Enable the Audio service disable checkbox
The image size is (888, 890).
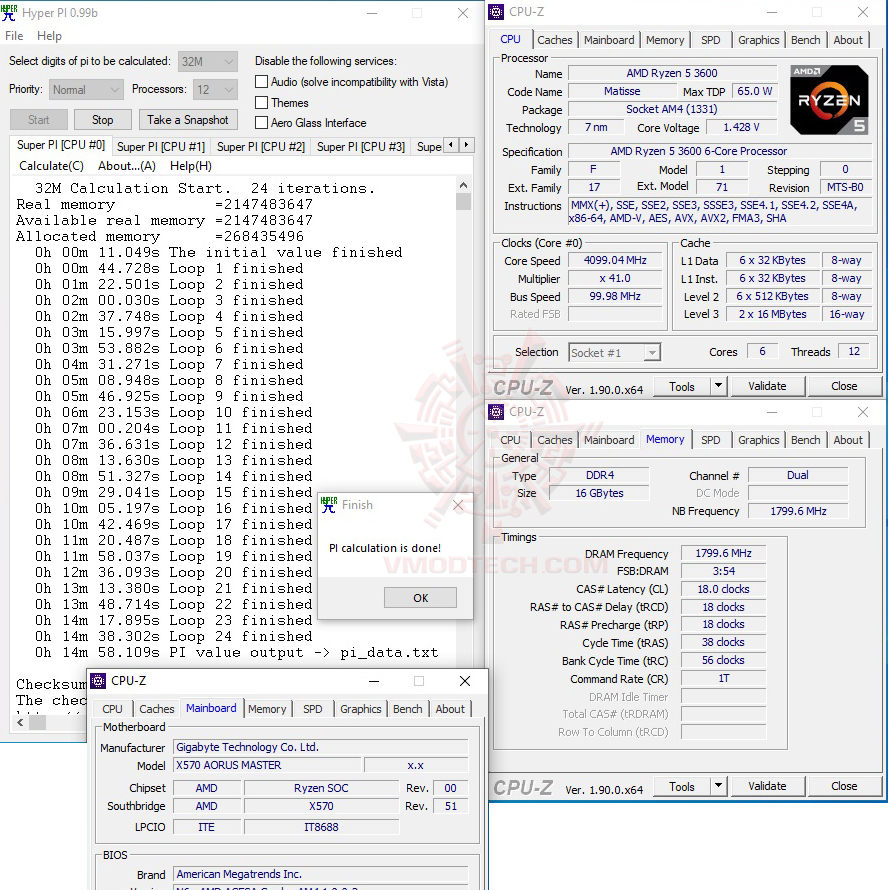click(261, 82)
